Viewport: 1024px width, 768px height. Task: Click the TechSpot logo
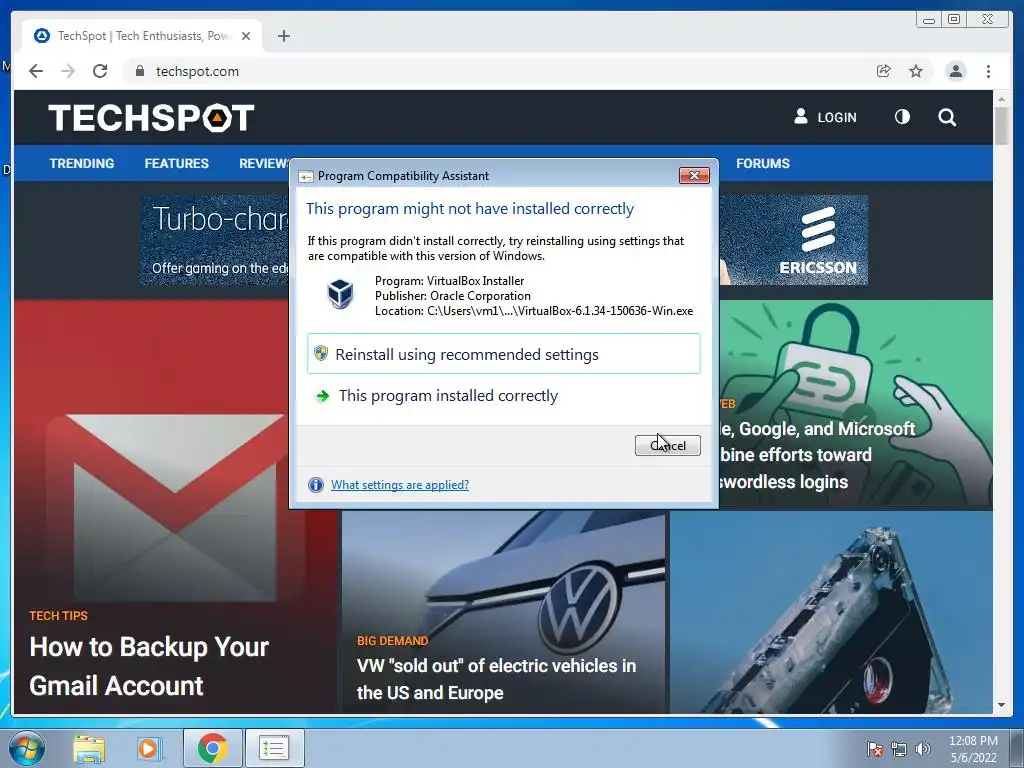point(151,118)
